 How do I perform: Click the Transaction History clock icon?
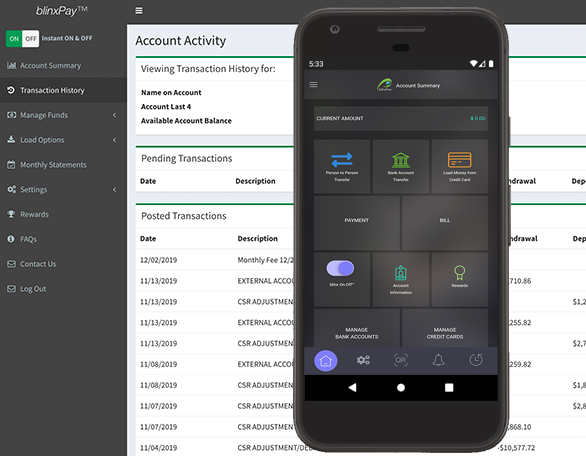[x=11, y=90]
